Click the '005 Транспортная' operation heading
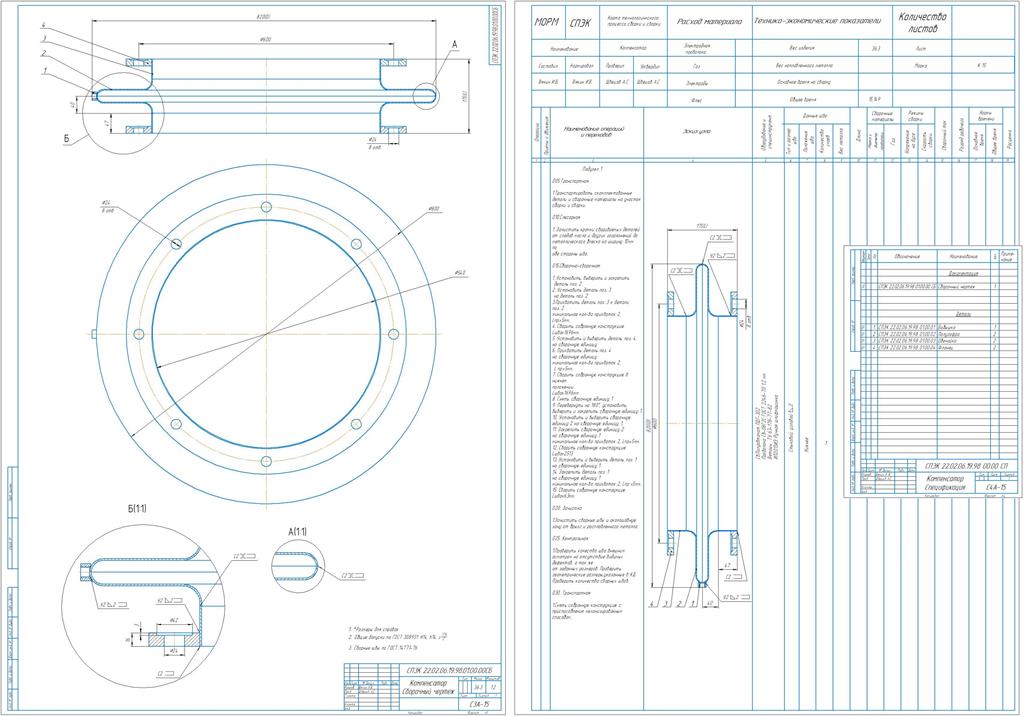The image size is (1024, 716). pos(571,180)
